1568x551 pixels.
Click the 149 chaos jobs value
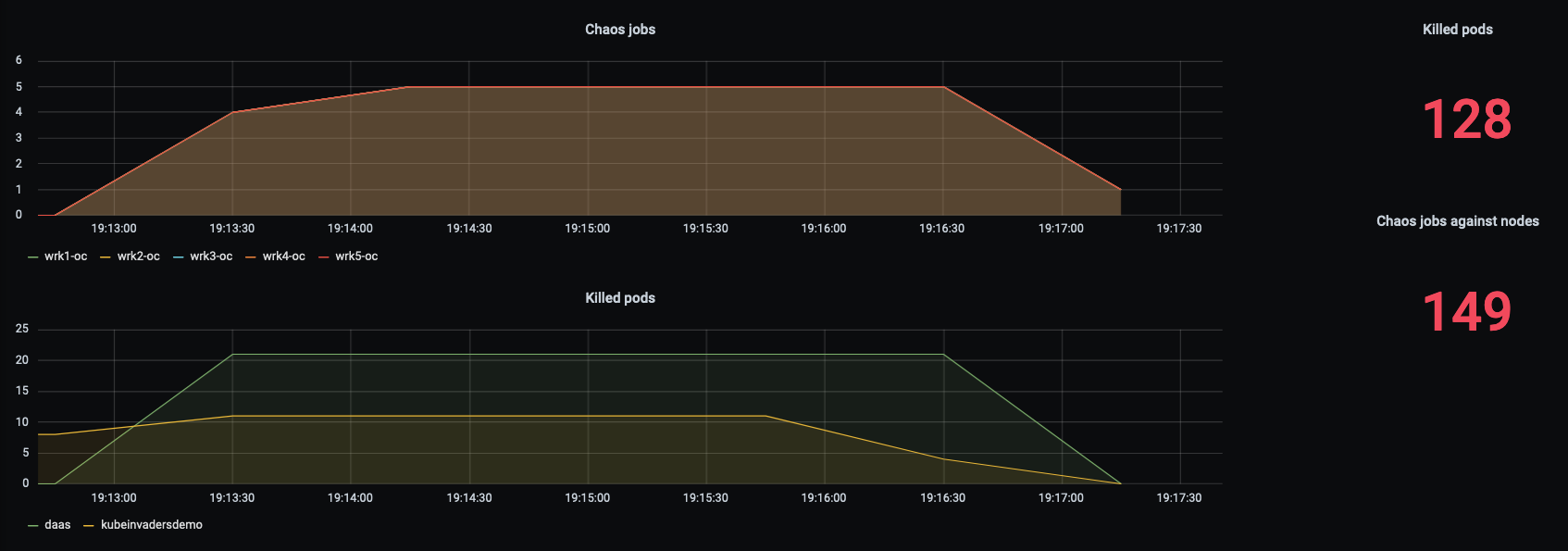pyautogui.click(x=1466, y=312)
